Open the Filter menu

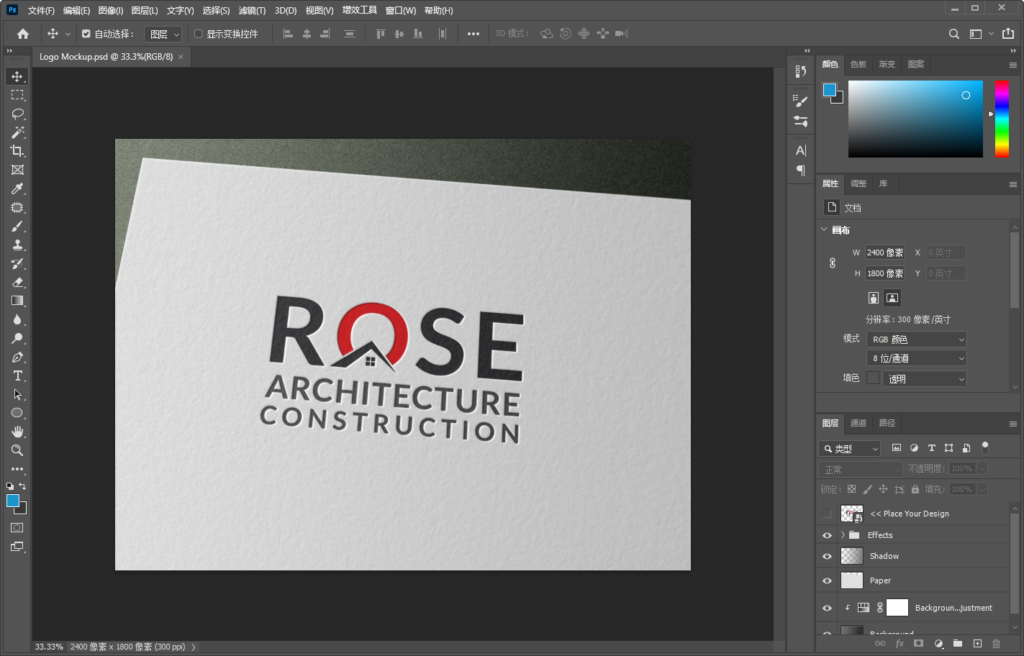tap(252, 10)
